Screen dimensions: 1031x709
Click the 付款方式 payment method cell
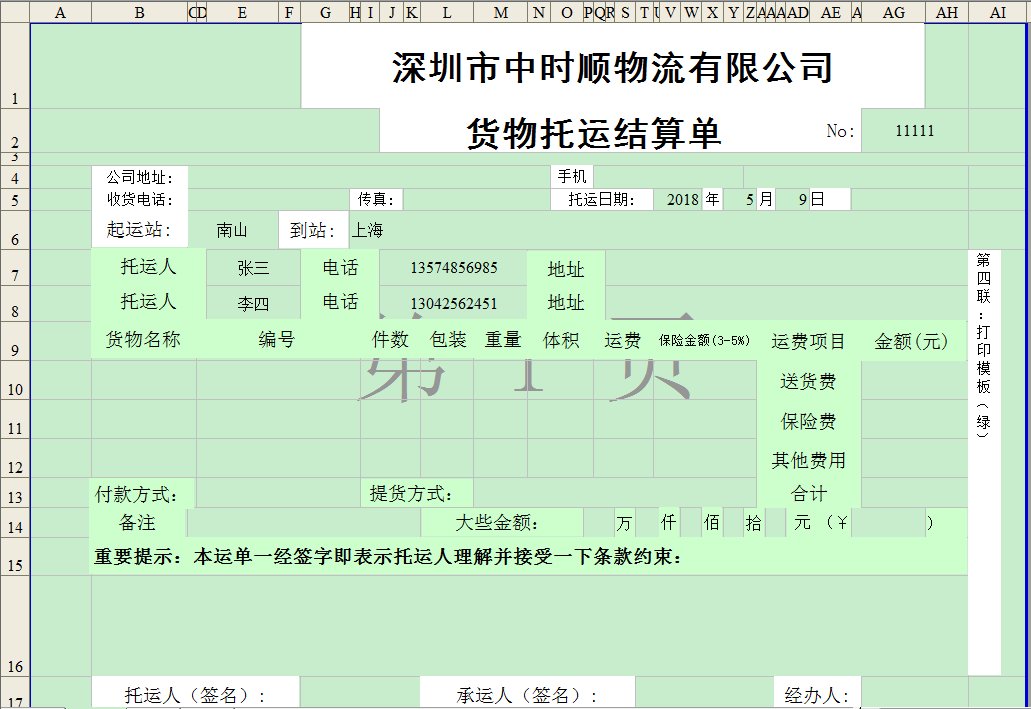pos(140,493)
